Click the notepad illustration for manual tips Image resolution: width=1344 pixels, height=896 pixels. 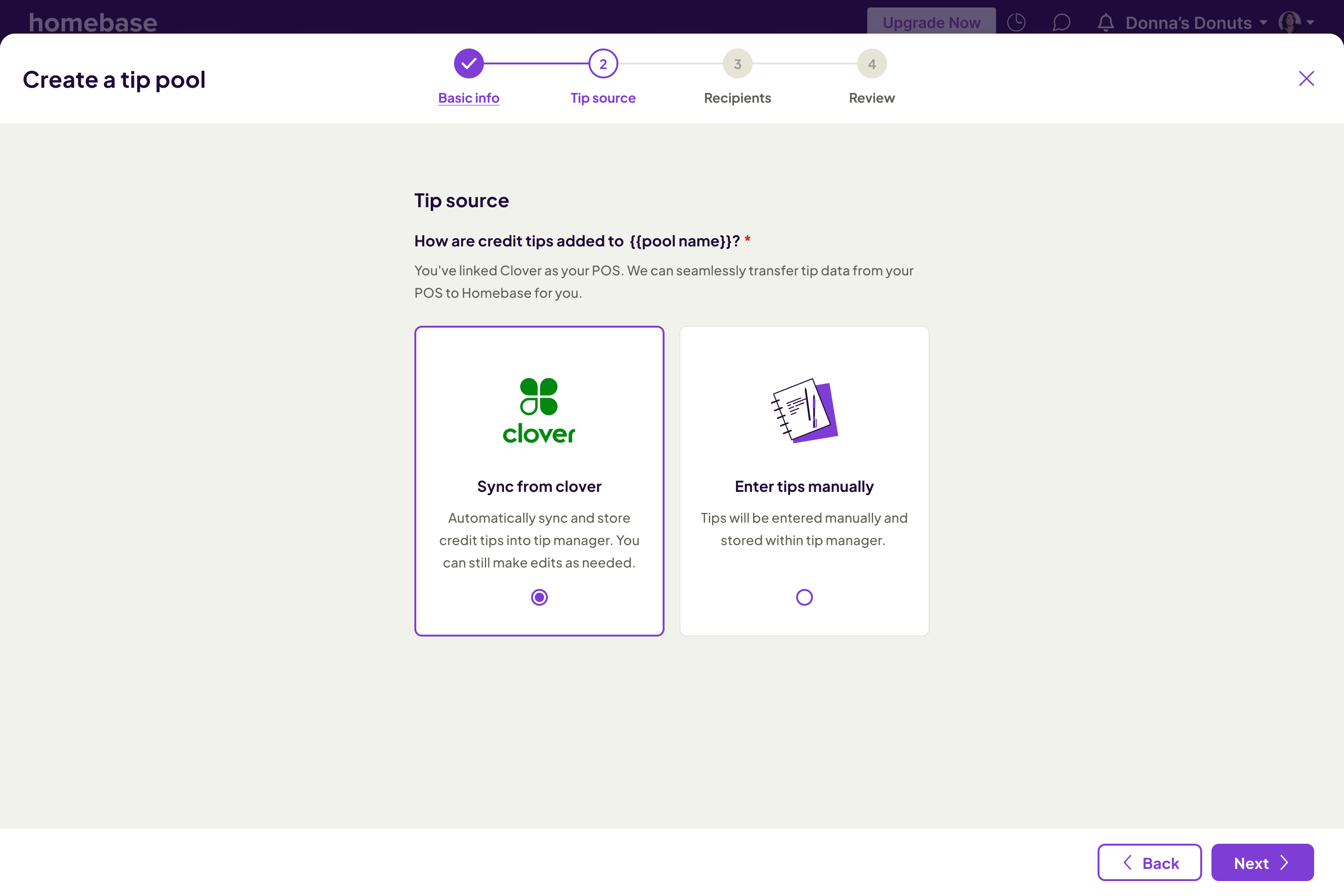click(x=804, y=410)
